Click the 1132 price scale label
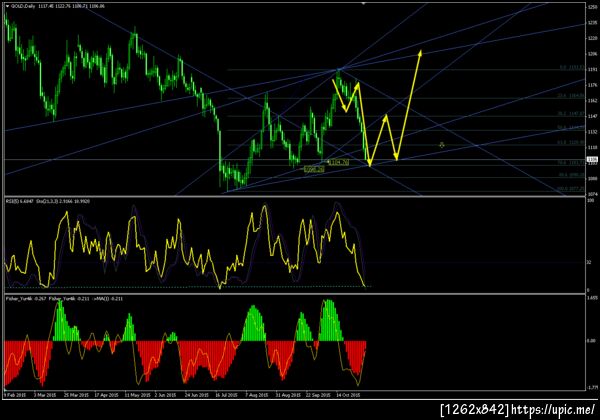This screenshot has width=600, height=420. coord(592,132)
